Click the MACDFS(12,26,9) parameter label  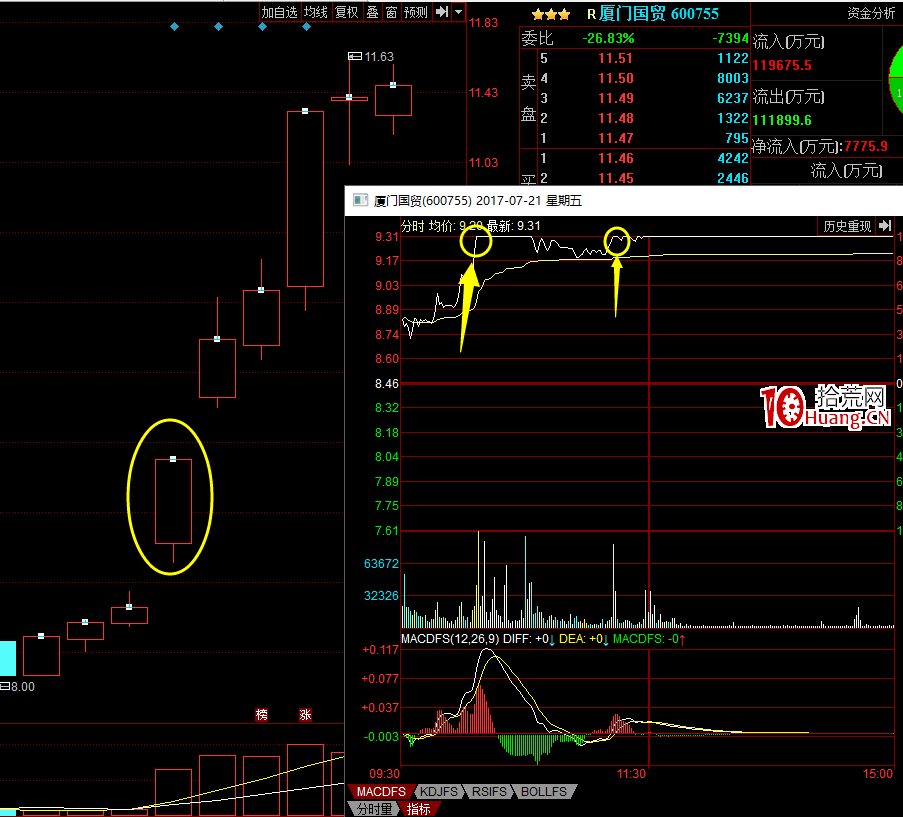(450, 639)
